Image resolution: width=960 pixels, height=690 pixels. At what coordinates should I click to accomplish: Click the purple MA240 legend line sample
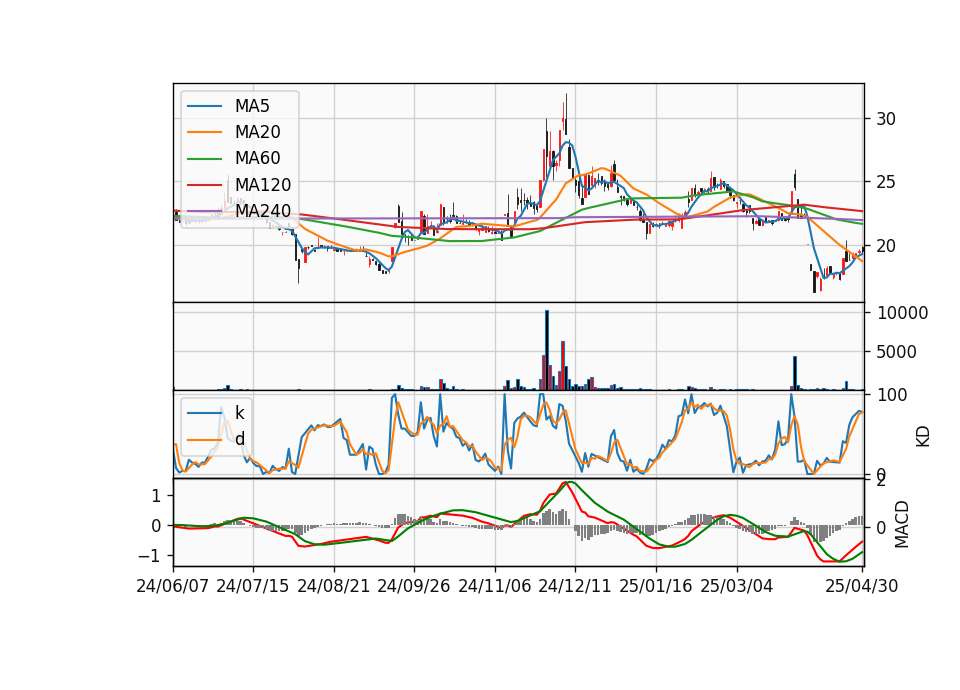[x=204, y=211]
